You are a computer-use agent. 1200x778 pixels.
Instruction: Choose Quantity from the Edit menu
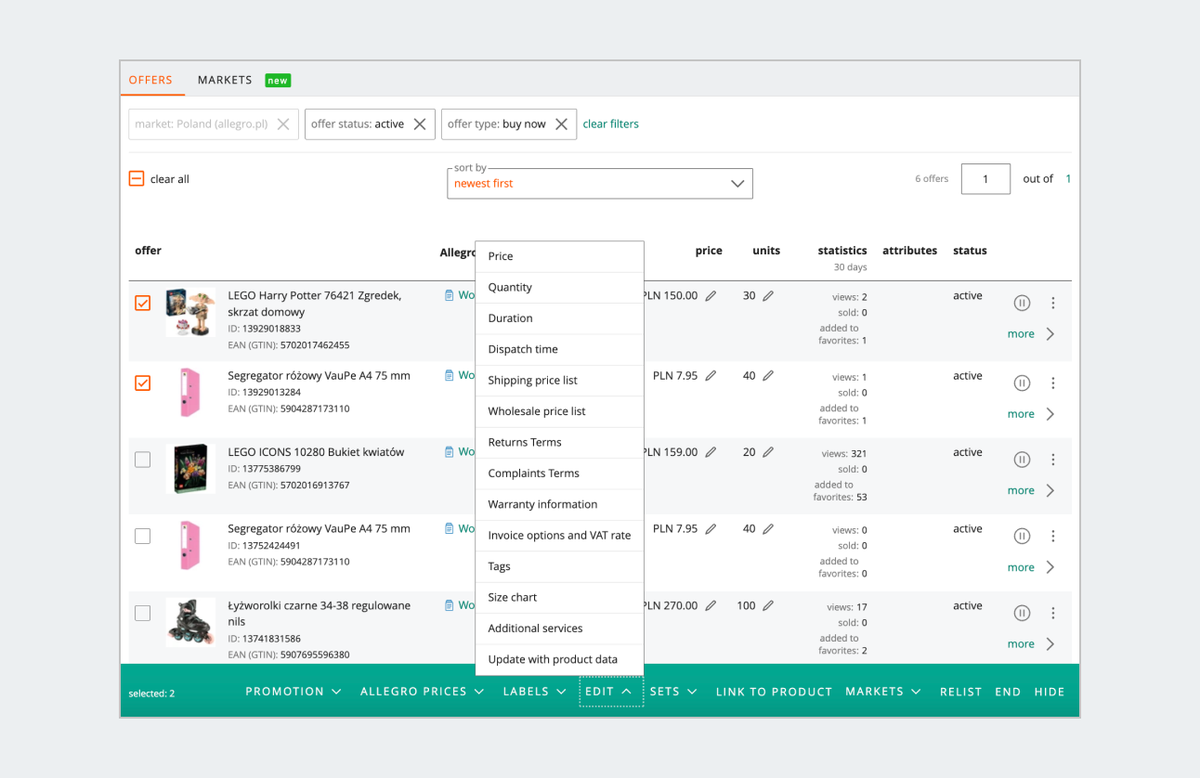[559, 288]
